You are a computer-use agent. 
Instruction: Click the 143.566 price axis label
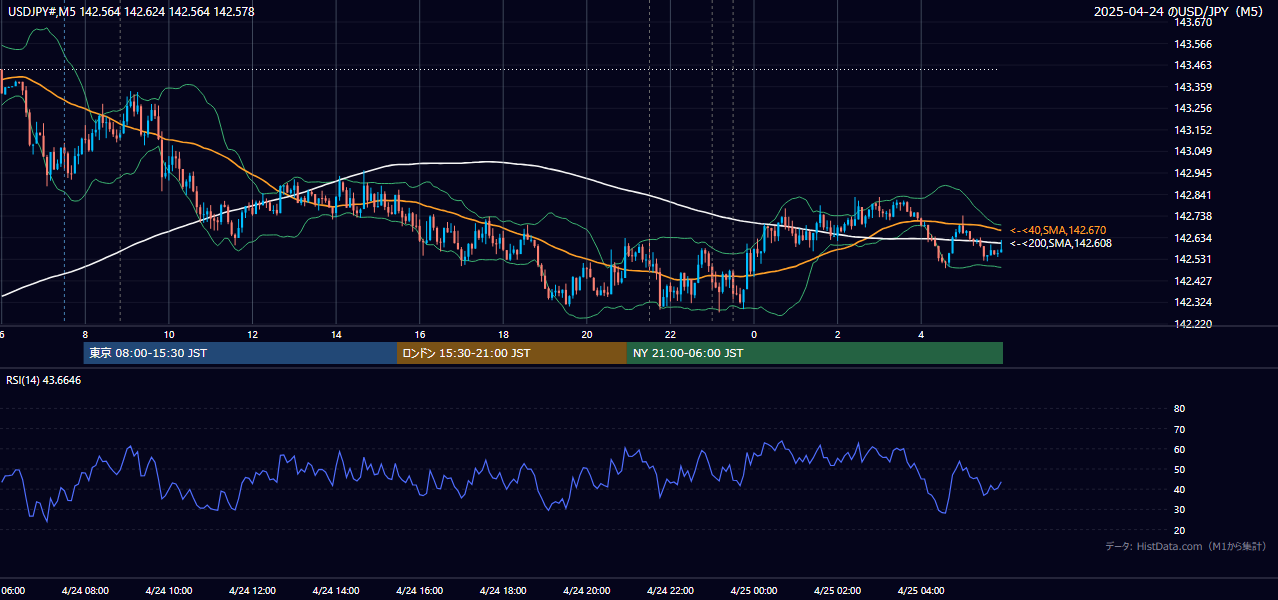[1193, 44]
